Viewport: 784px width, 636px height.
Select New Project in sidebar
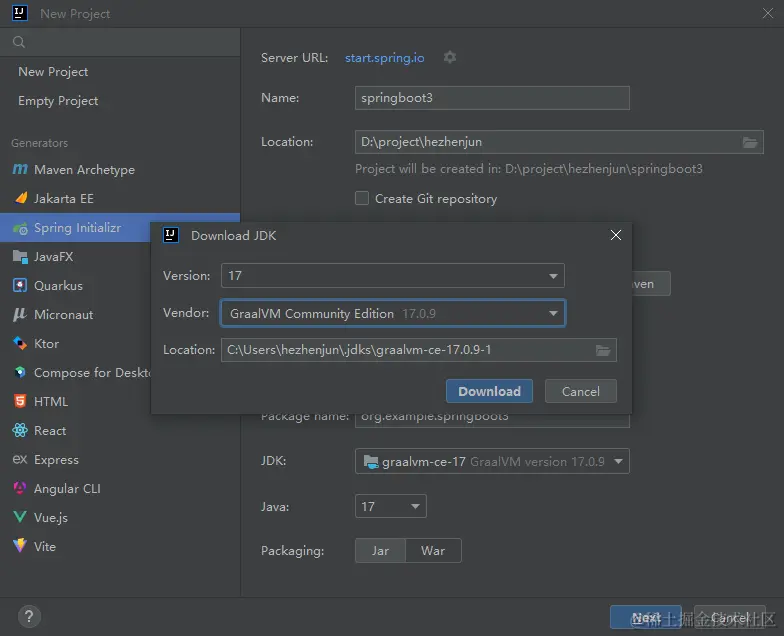[53, 72]
